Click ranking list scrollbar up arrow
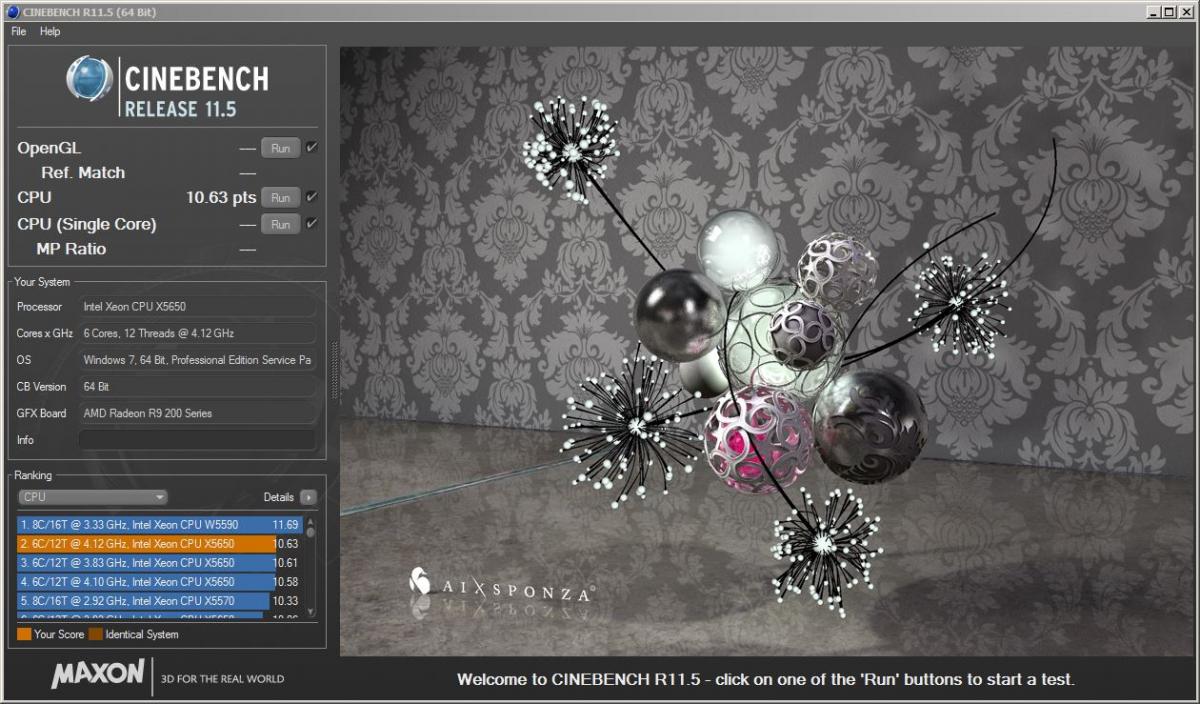 [x=310, y=521]
